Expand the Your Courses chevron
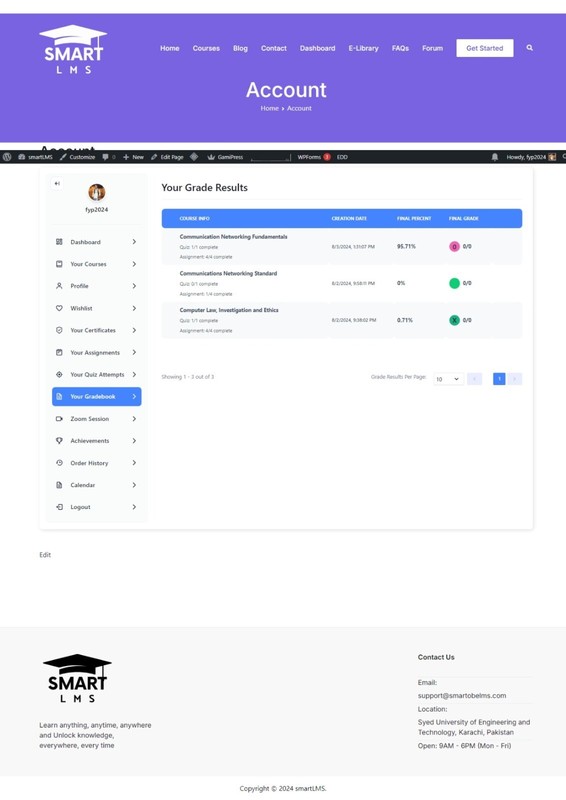 coord(134,264)
